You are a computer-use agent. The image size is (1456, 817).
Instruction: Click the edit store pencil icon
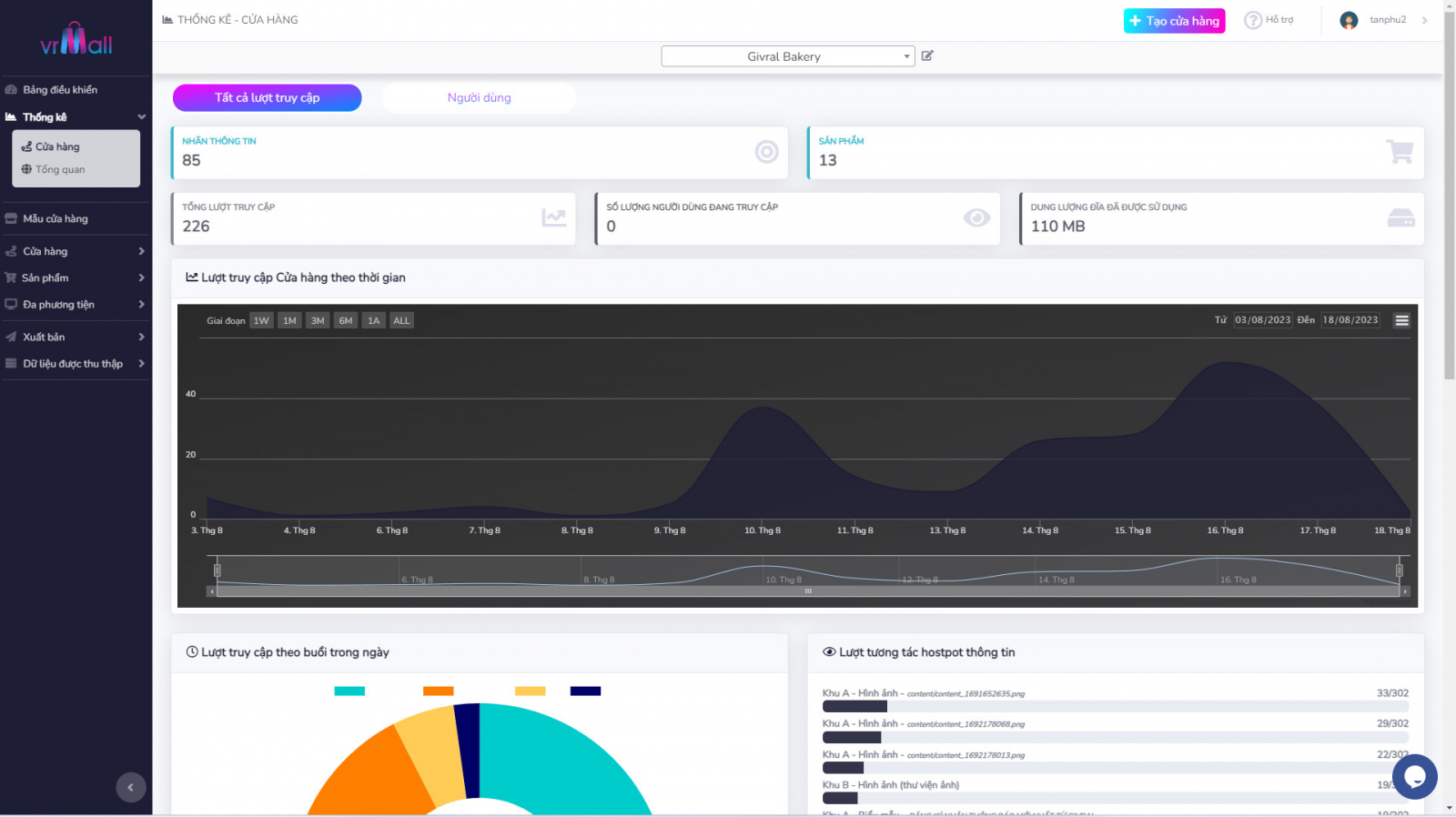(x=927, y=55)
